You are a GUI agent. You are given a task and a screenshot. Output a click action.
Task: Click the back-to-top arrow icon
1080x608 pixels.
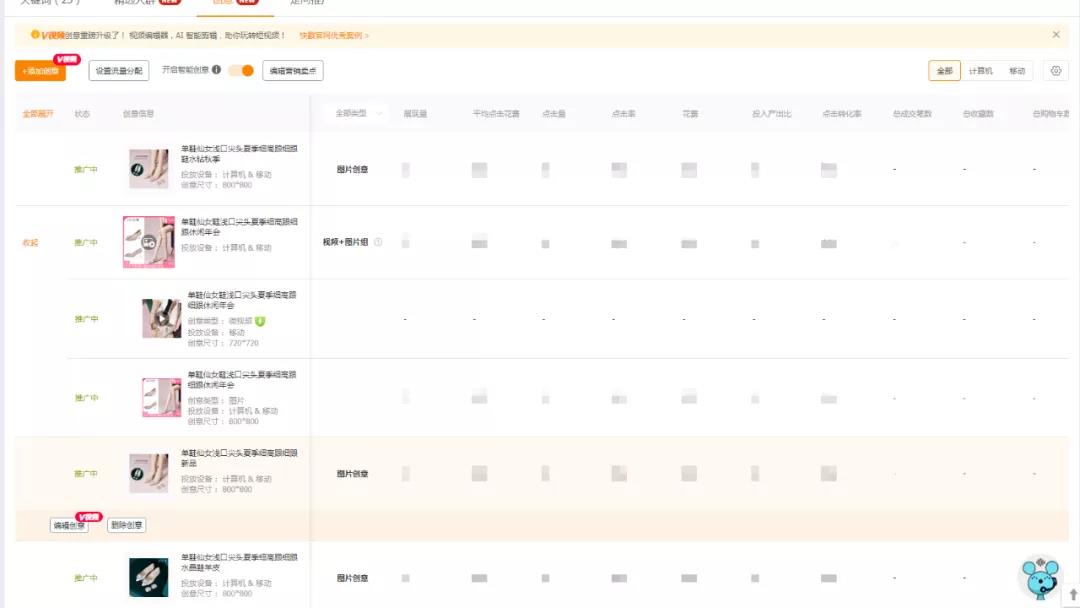(x=1073, y=595)
